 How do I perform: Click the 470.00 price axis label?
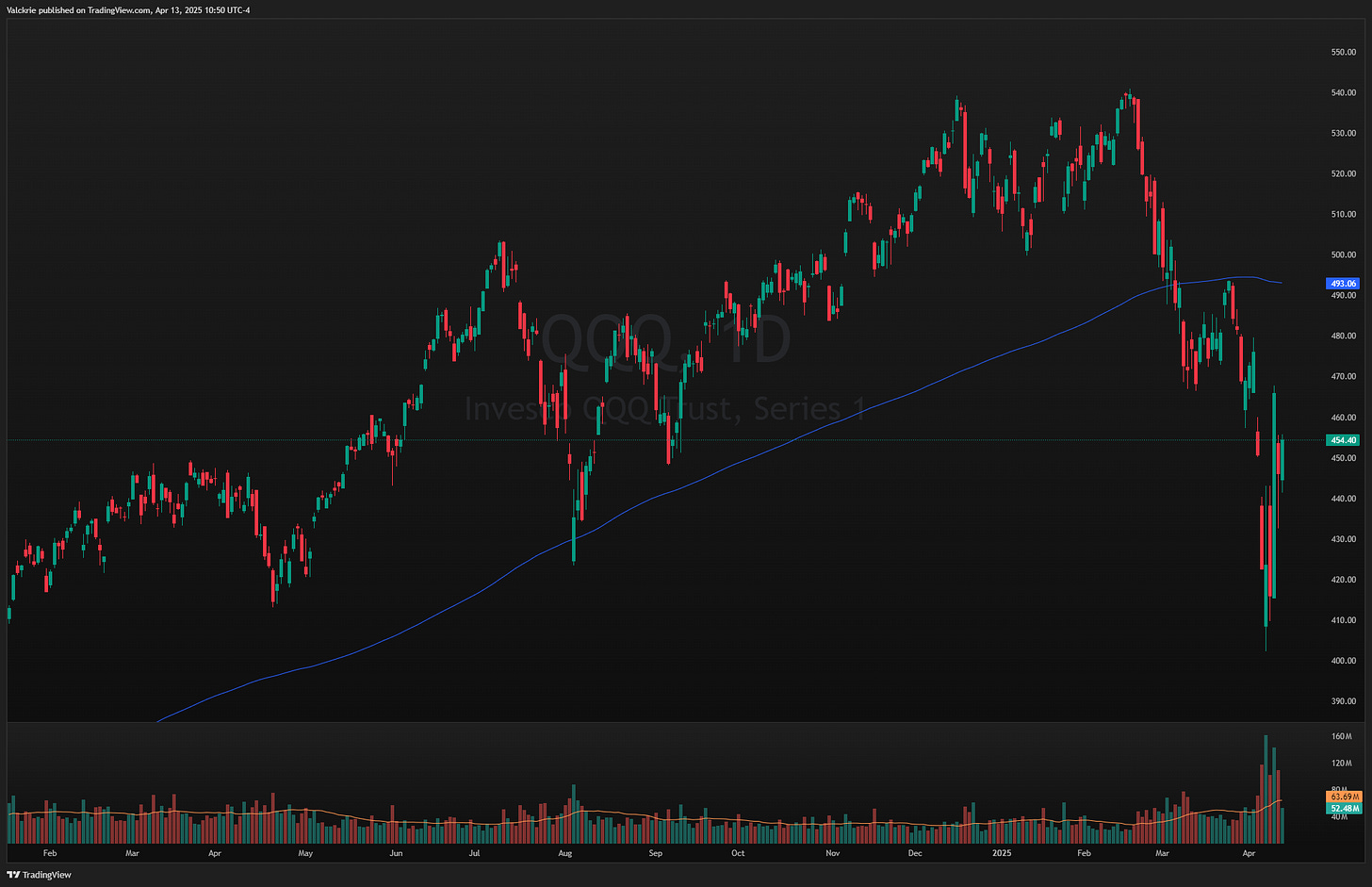[1344, 376]
